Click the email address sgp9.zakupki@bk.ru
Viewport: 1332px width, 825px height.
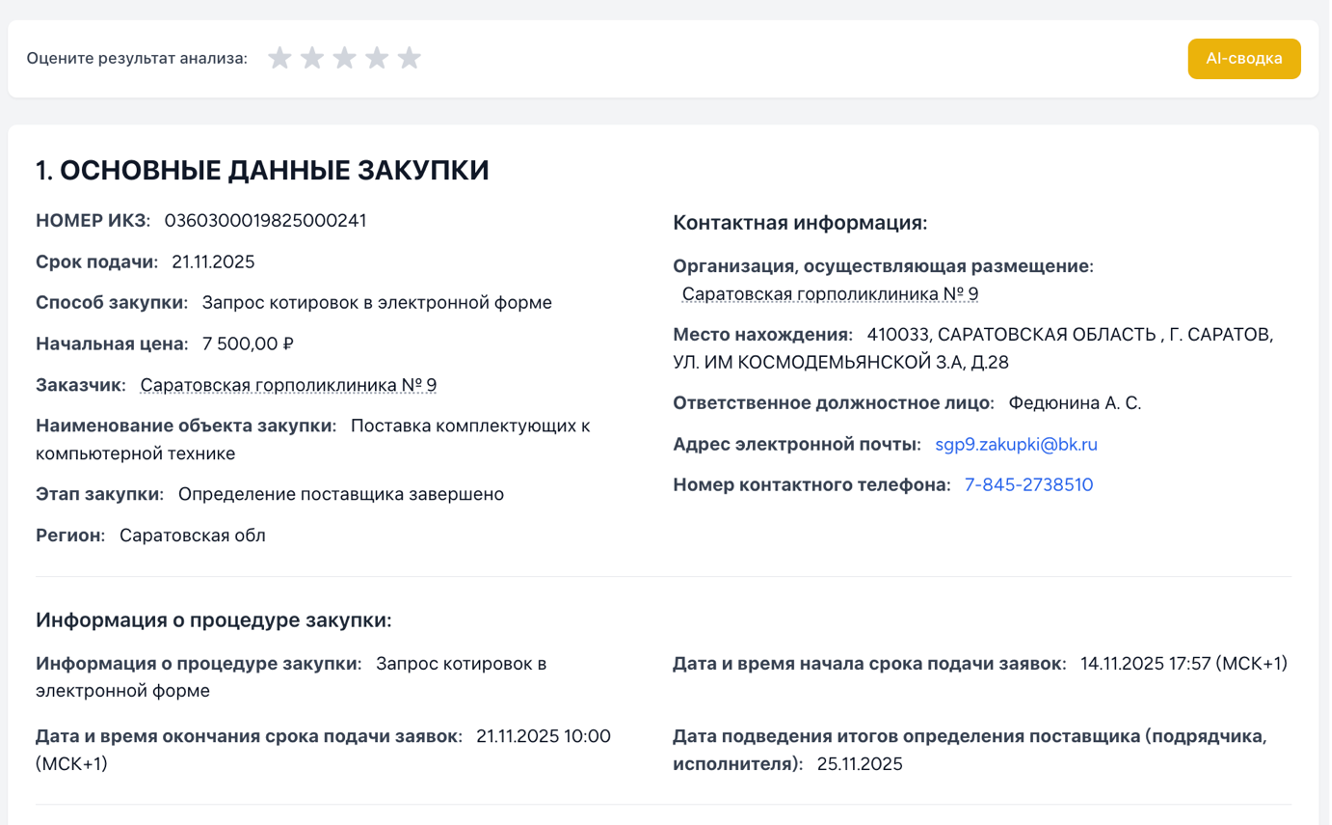1016,444
